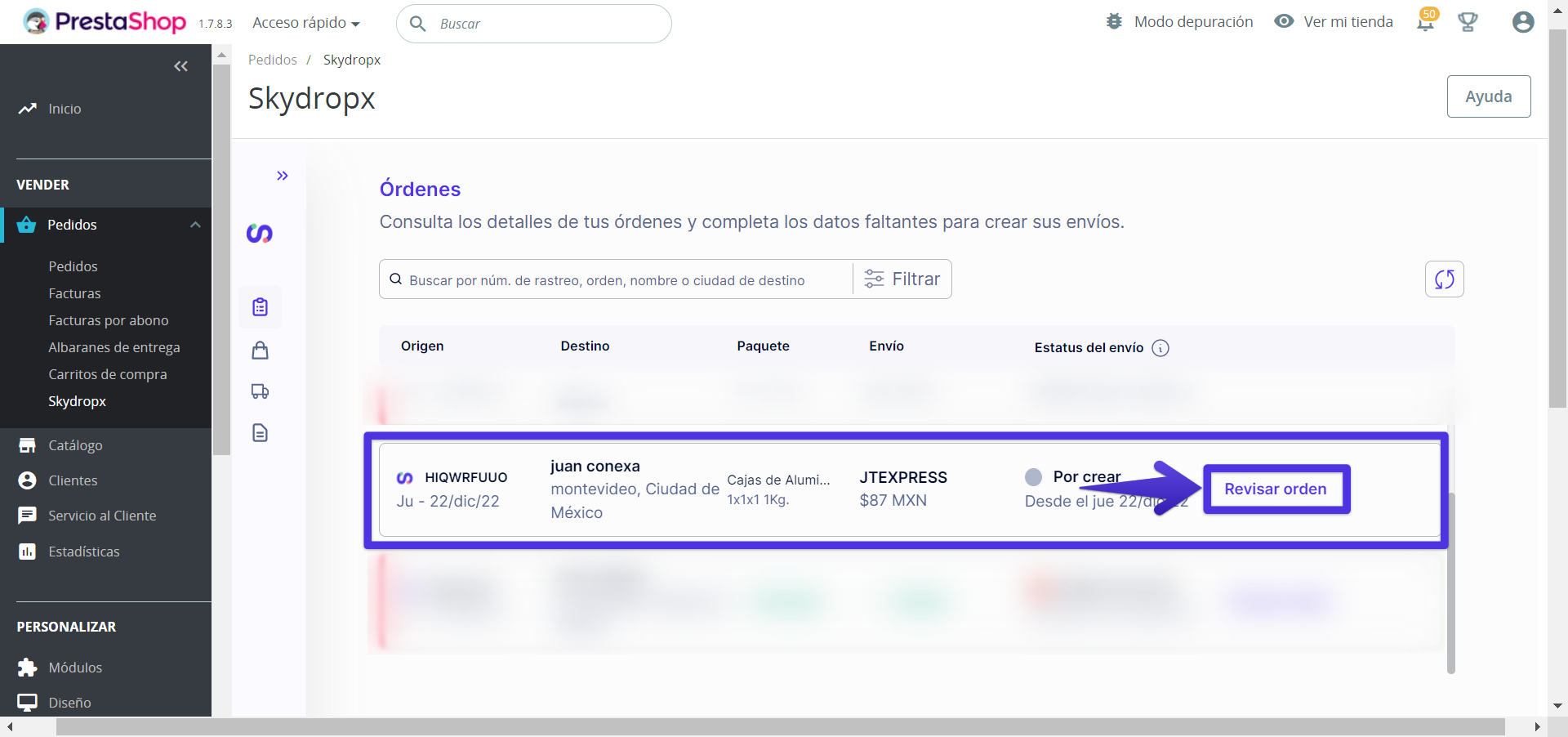Click the Pedidos basket icon
This screenshot has width=1568, height=737.
point(26,225)
